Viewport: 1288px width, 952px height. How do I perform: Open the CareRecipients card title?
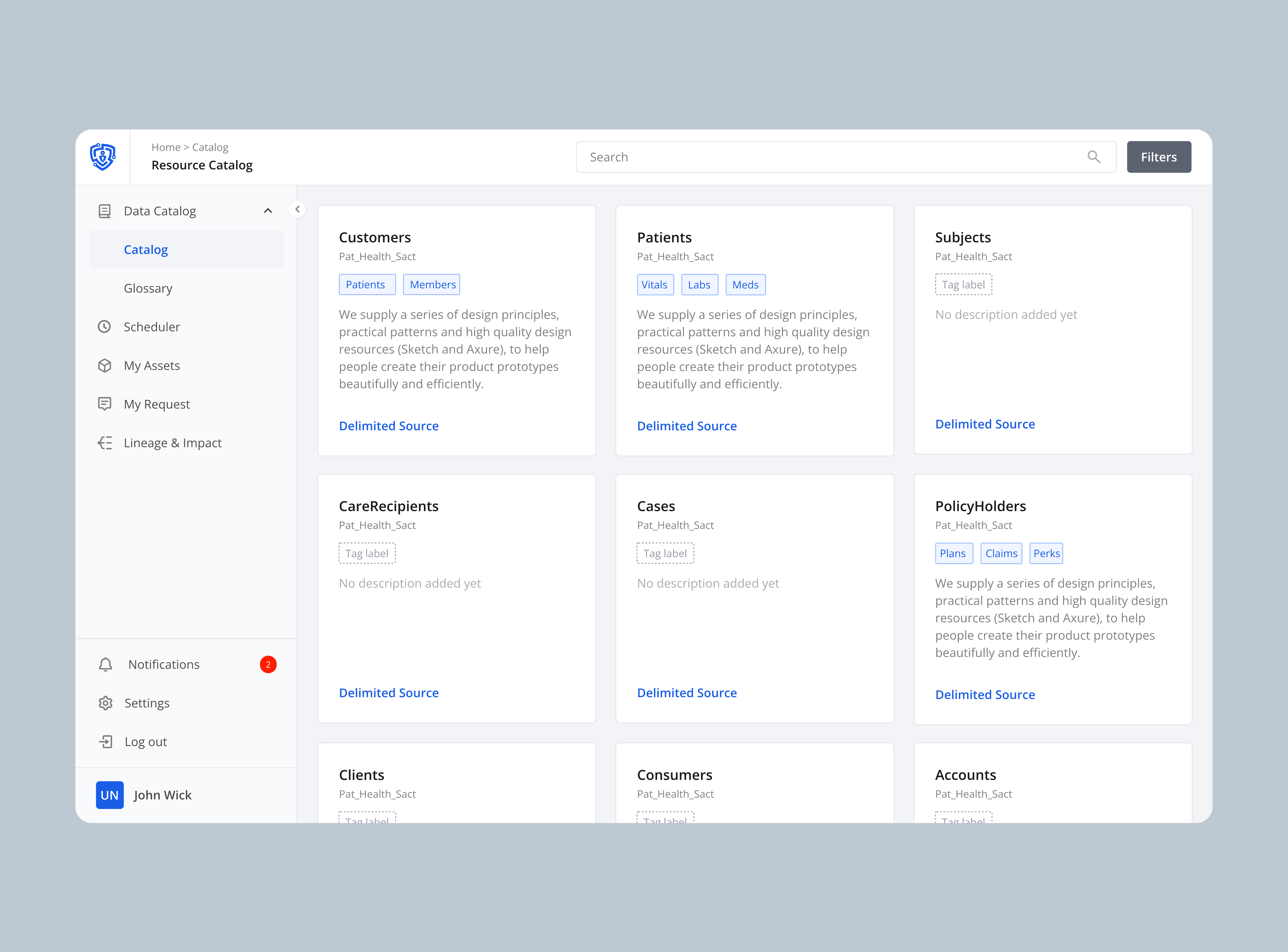[x=389, y=506]
